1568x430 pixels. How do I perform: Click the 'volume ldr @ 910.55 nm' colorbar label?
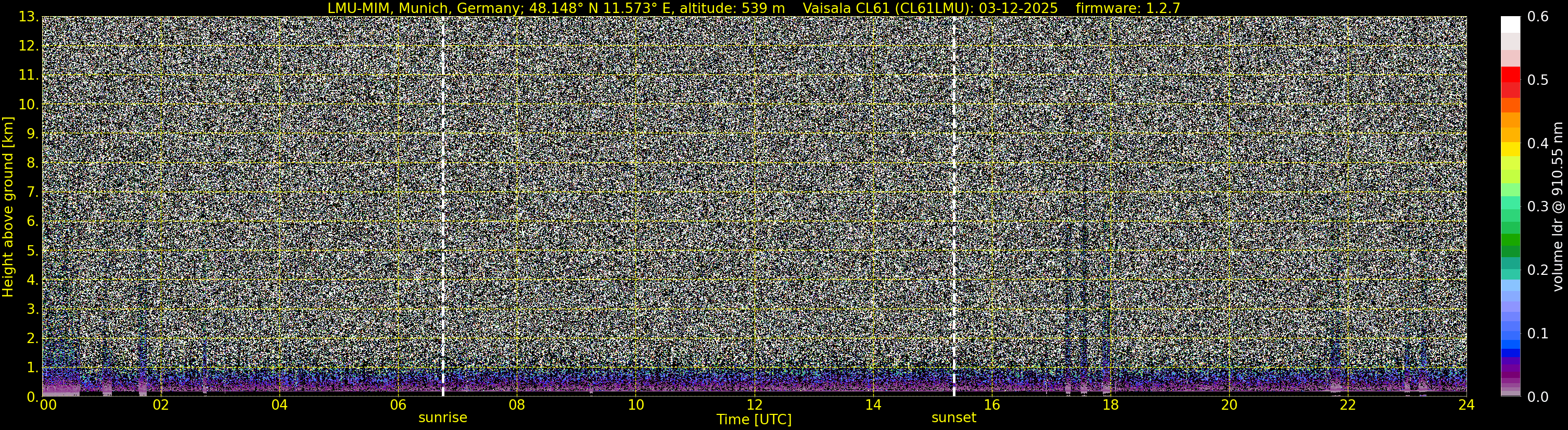[1557, 207]
